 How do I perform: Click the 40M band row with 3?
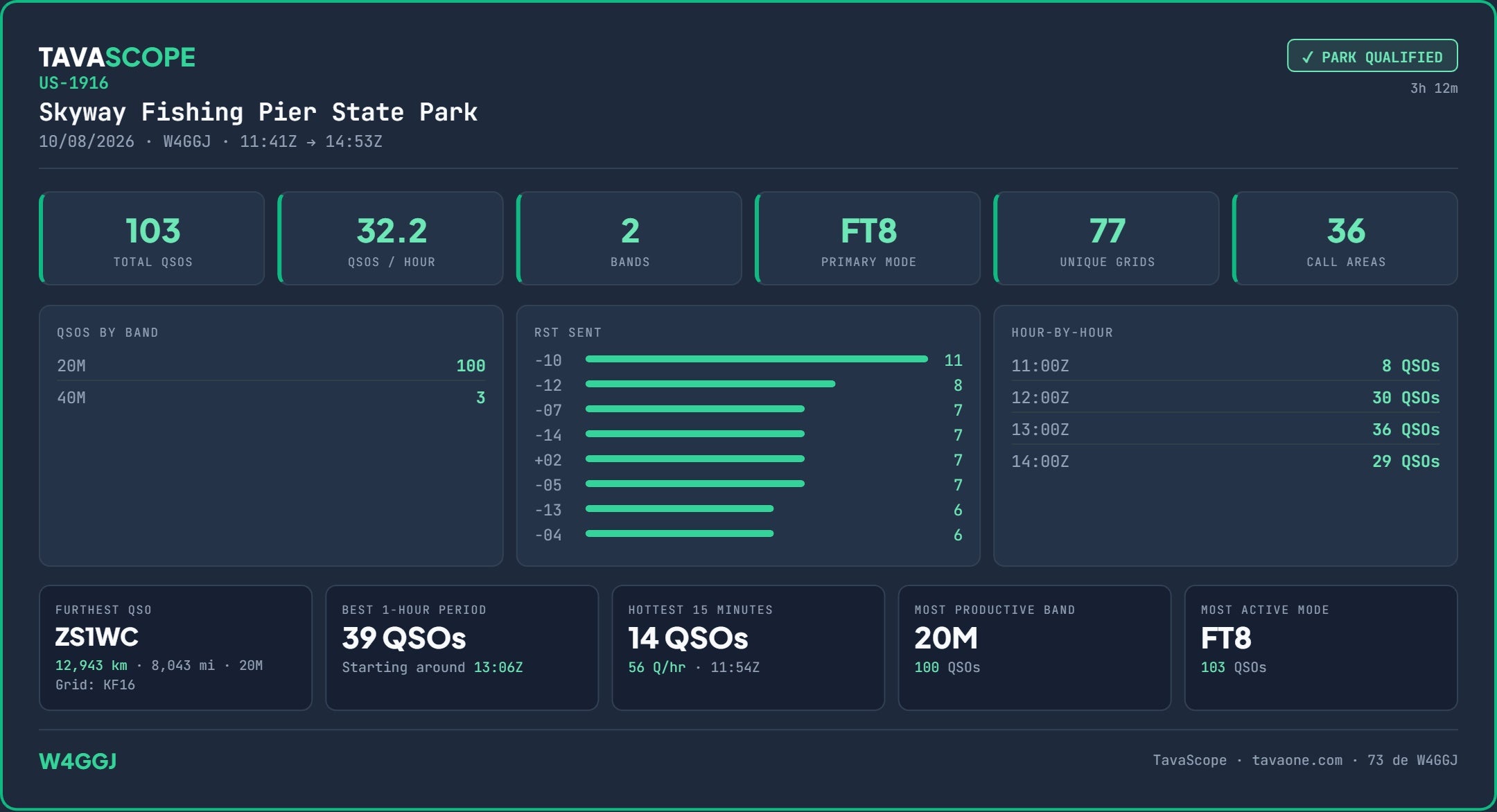coord(271,398)
